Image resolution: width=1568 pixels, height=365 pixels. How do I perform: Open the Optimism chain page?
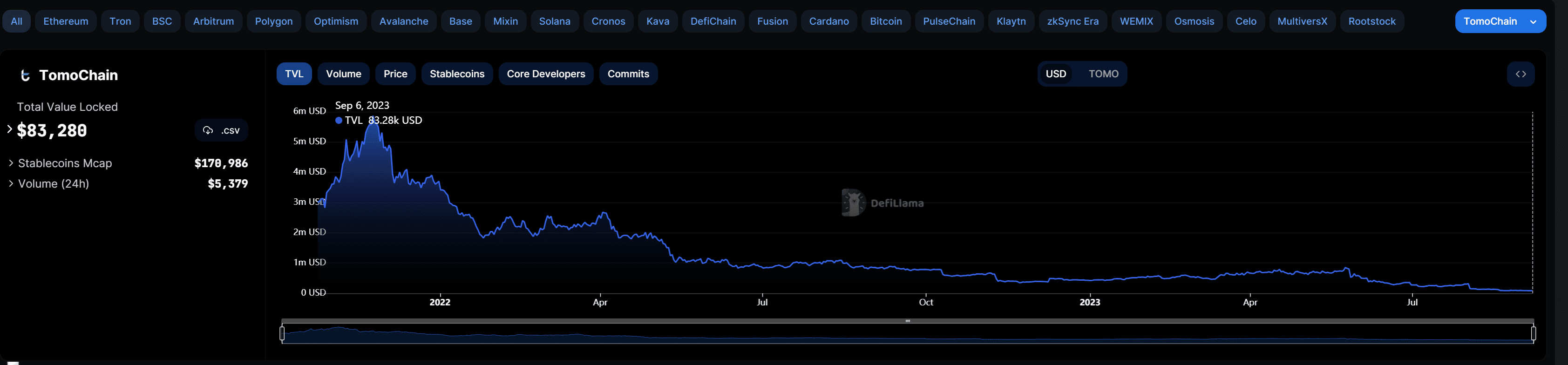[335, 21]
